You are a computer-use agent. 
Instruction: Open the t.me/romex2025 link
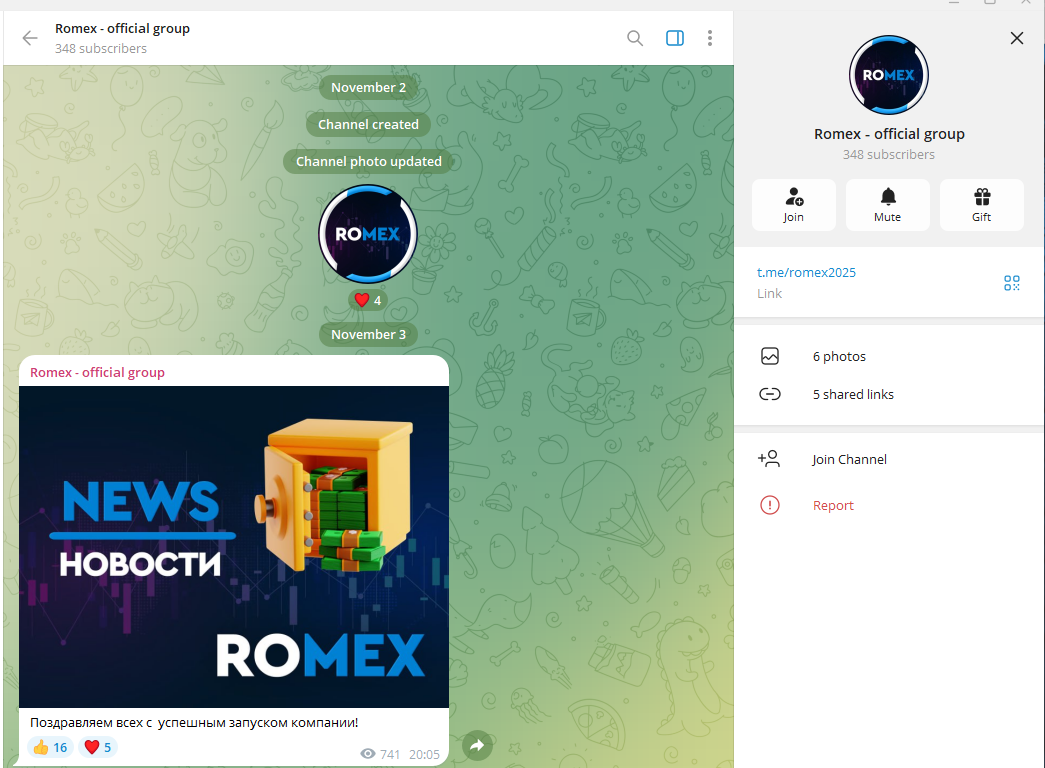(x=806, y=271)
